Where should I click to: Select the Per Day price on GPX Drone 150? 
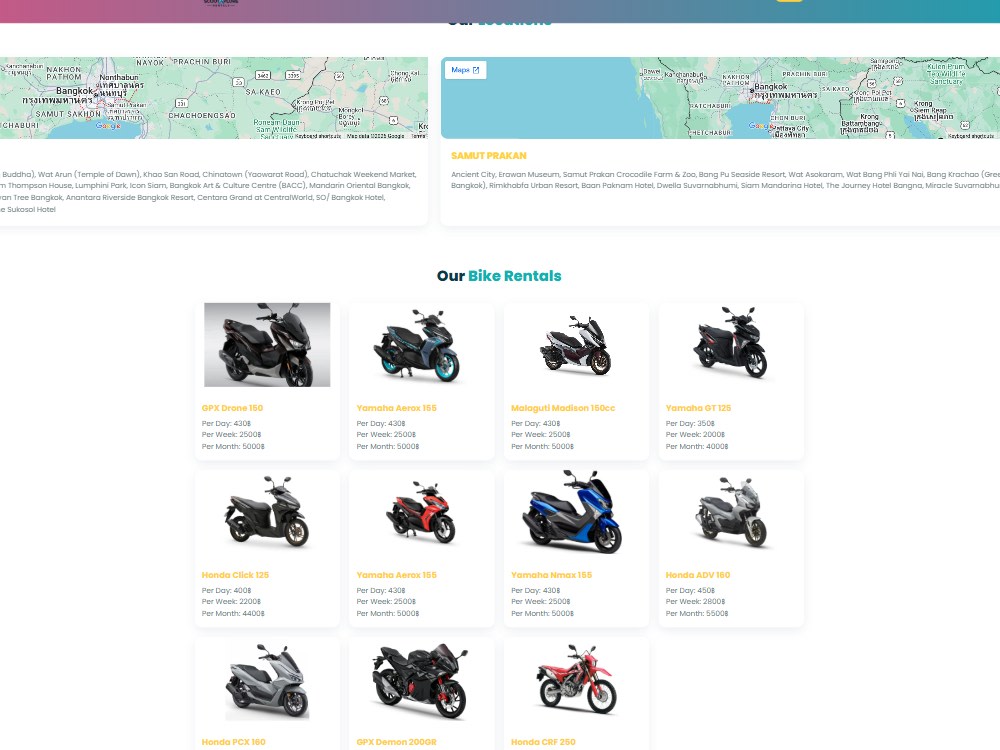(x=226, y=423)
